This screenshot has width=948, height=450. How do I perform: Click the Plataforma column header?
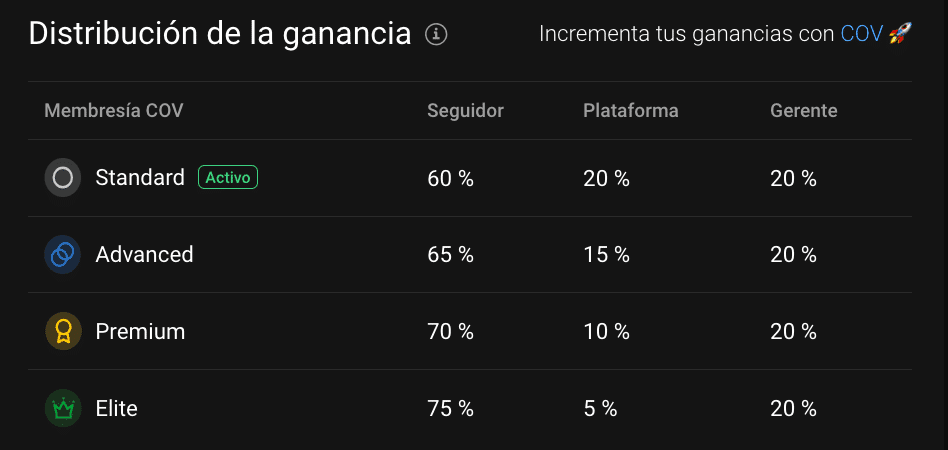[x=630, y=110]
